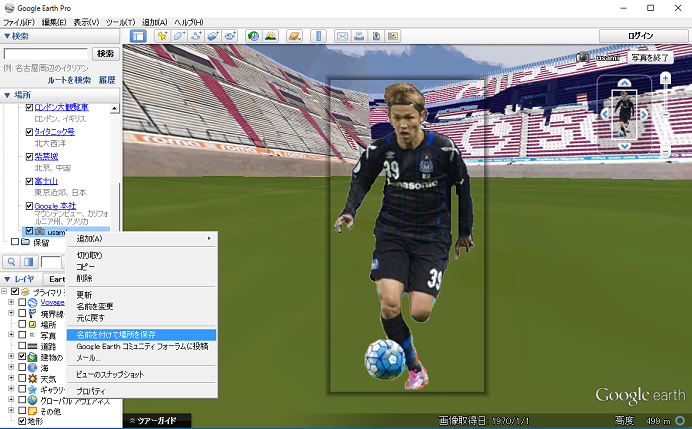
Task: Choose プロパティ in the context menu
Action: (x=92, y=391)
